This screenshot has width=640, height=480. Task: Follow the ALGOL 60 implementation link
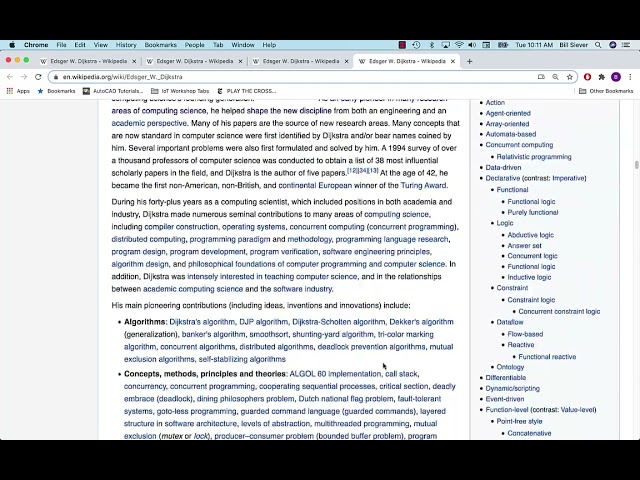click(x=335, y=374)
